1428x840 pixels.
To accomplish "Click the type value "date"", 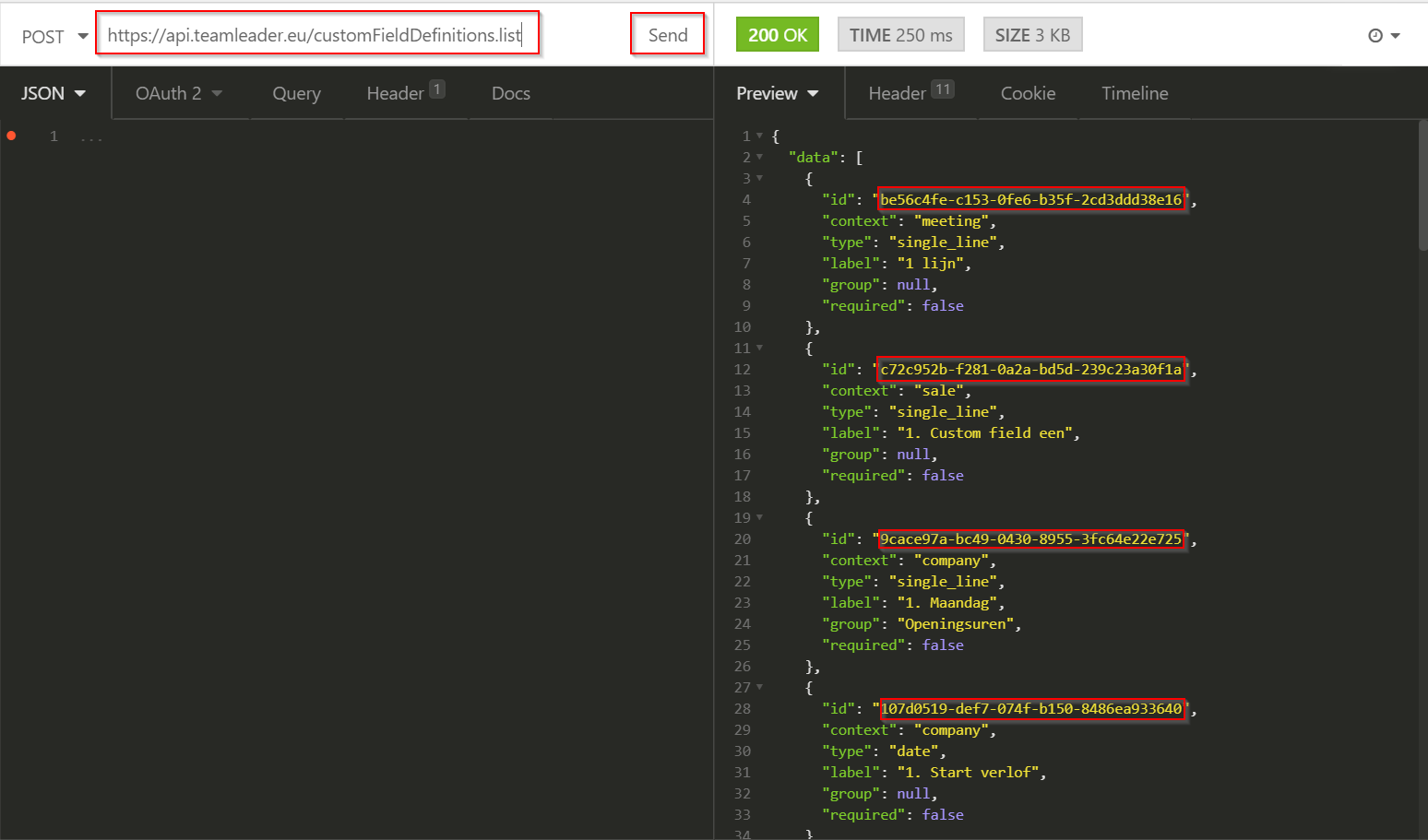I will [913, 751].
